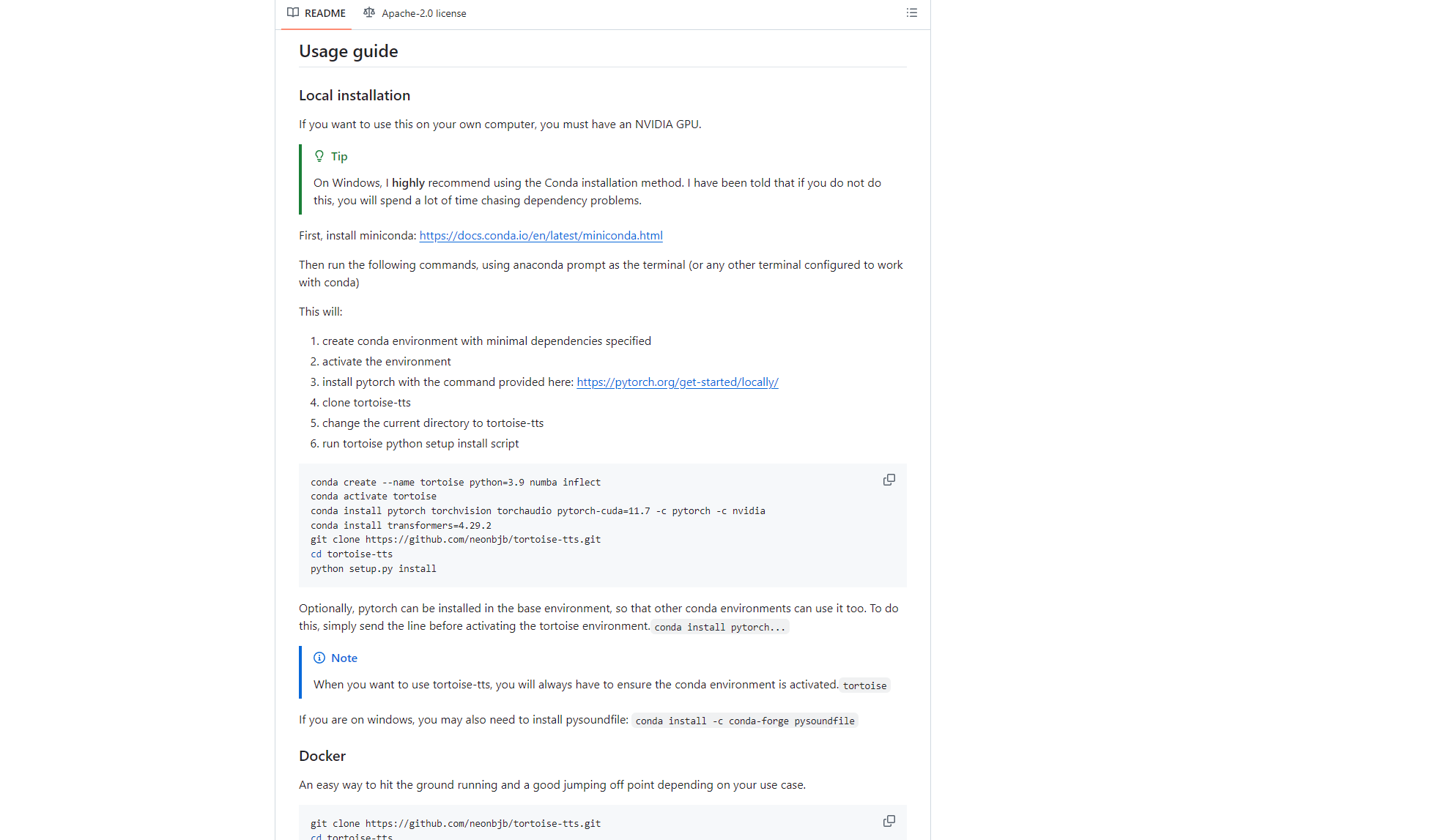The width and height of the screenshot is (1446, 840).
Task: Follow the pytorch get-started locally link
Action: (x=677, y=382)
